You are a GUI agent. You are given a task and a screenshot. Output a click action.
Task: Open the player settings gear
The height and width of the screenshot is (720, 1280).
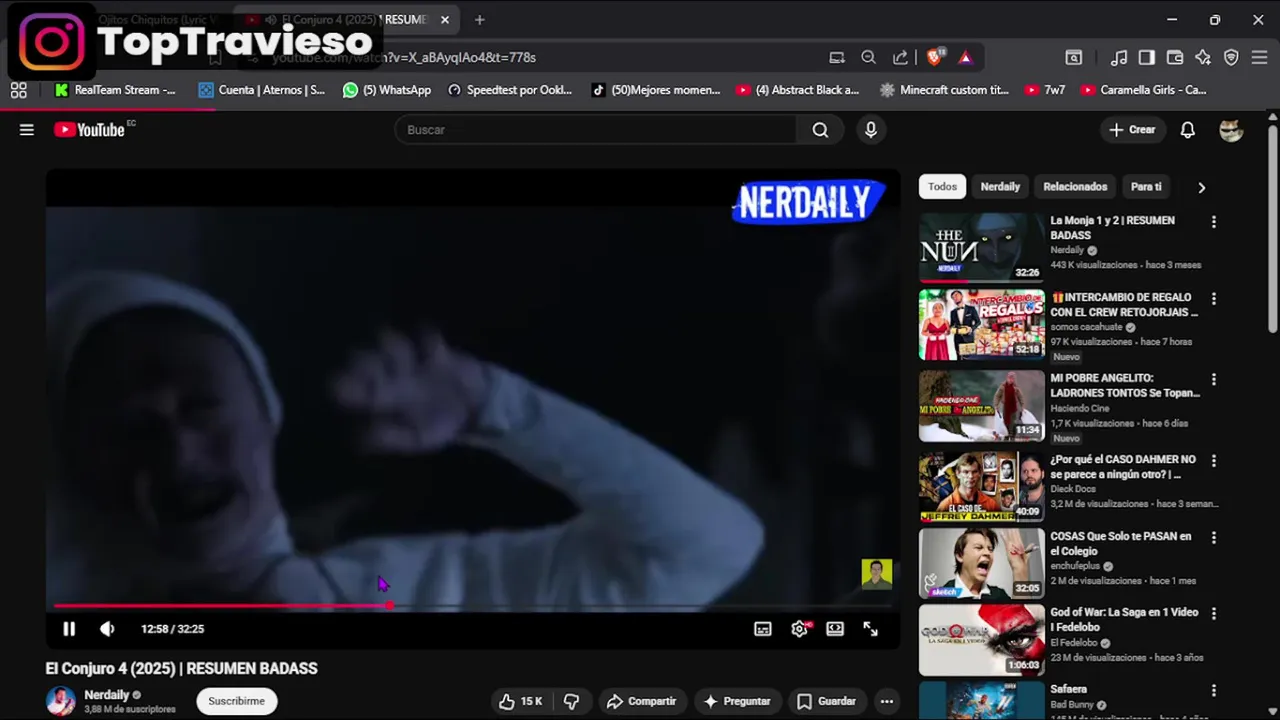(x=800, y=629)
